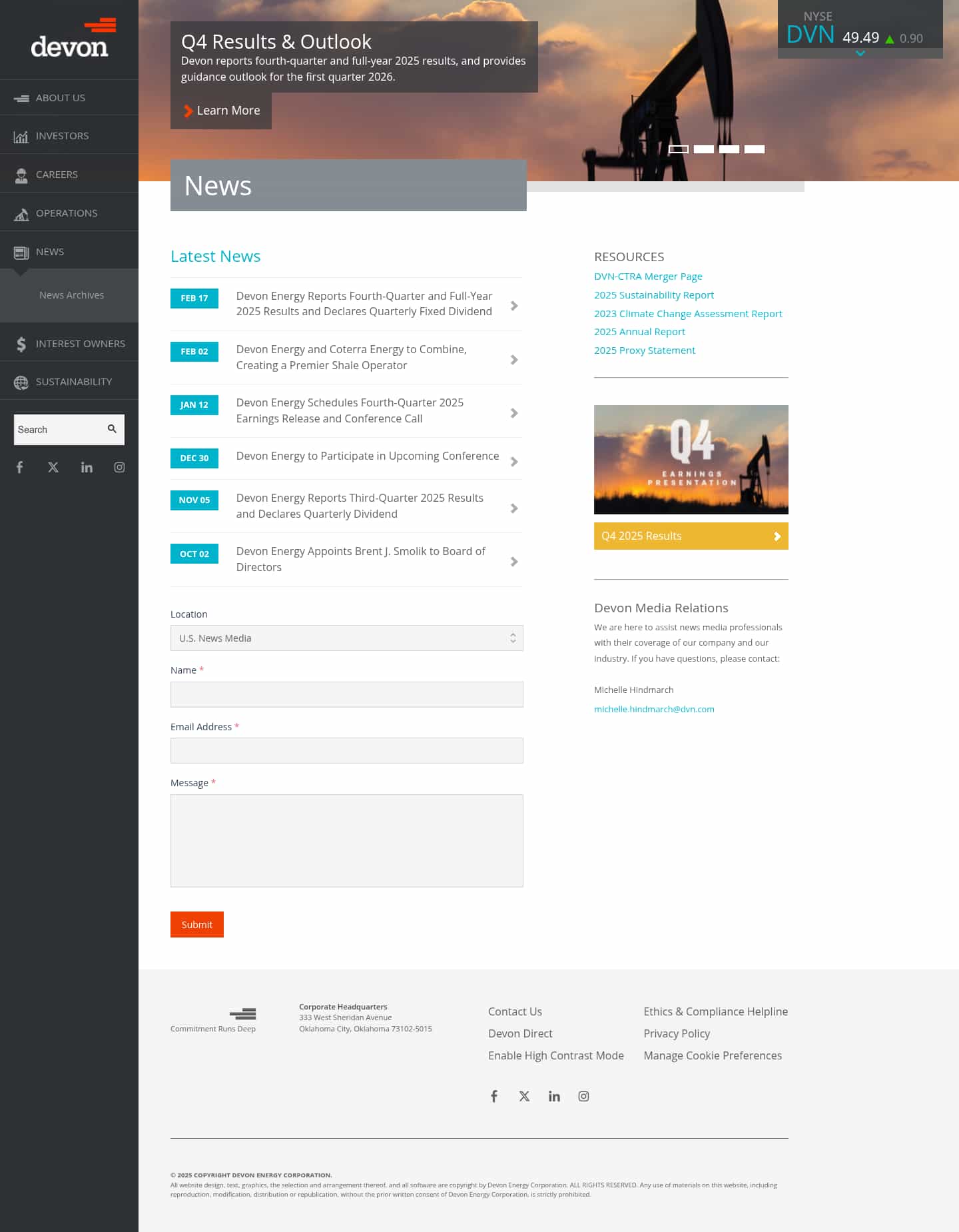Open Q4 2025 Results yellow button
959x1232 pixels.
point(691,536)
